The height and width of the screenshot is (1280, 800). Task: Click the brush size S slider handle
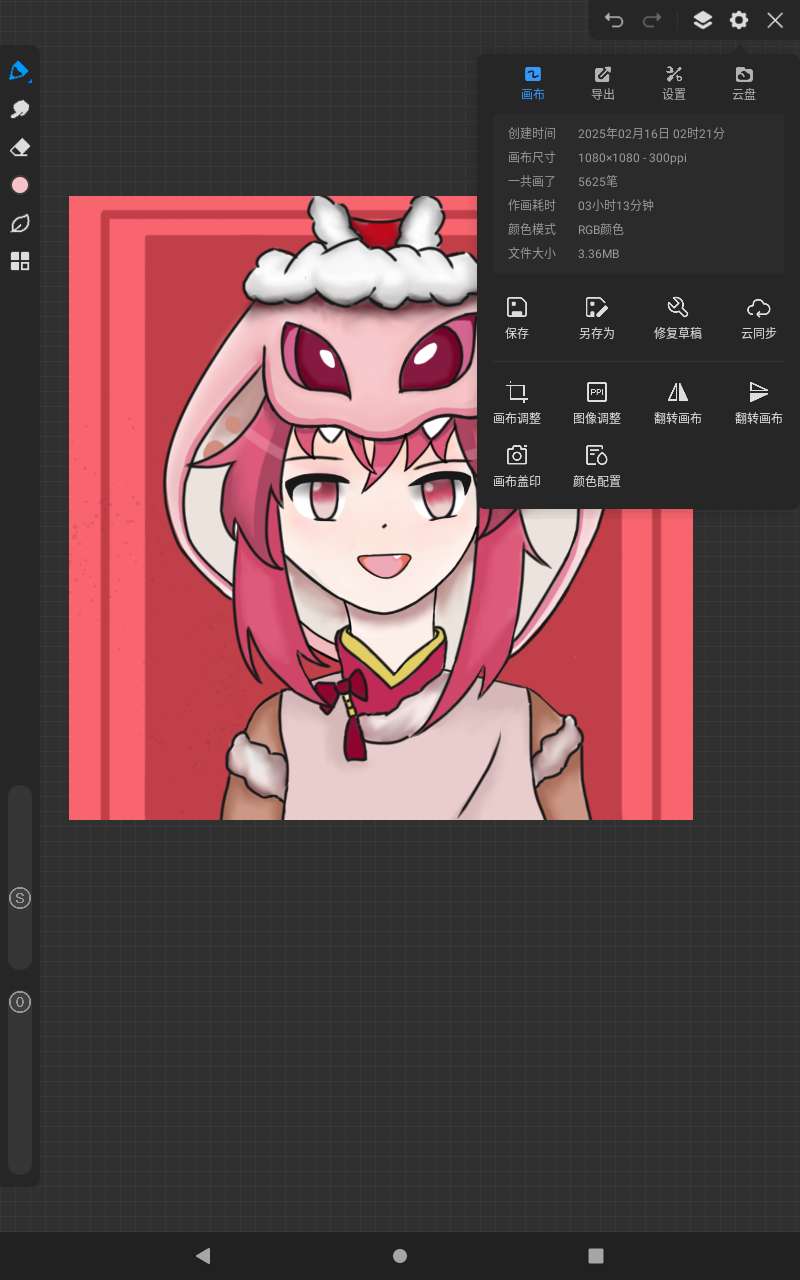[20, 898]
